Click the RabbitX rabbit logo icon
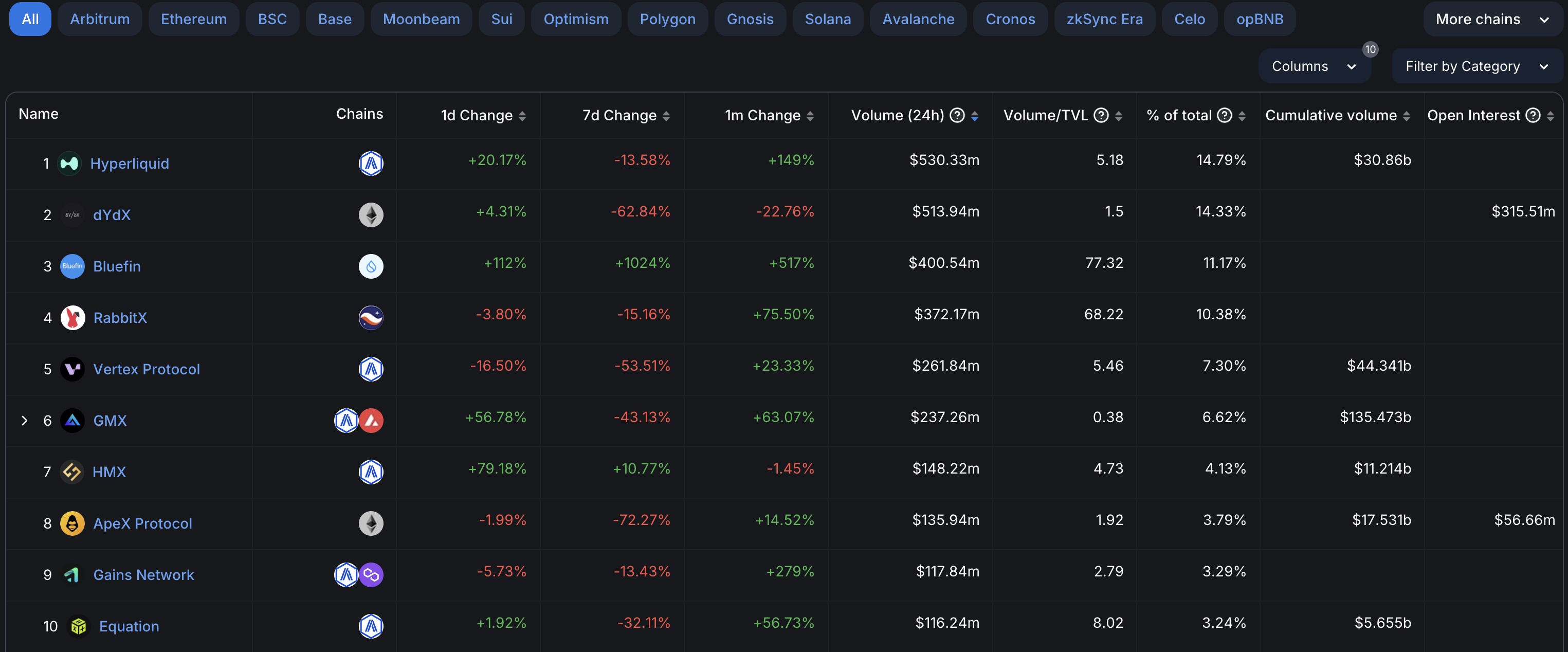This screenshot has height=652, width=1568. coord(72,317)
